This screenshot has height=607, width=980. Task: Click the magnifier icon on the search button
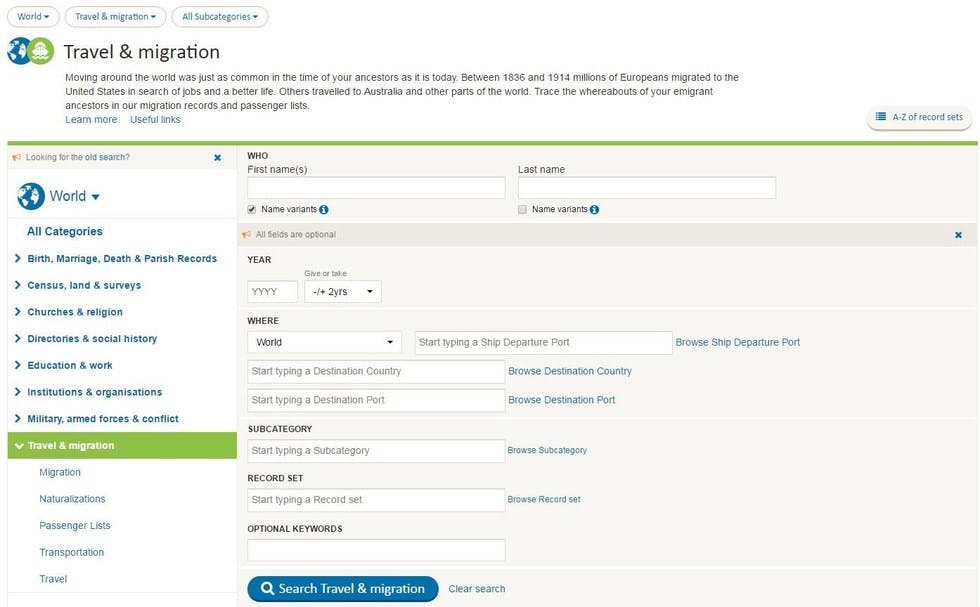pos(266,588)
